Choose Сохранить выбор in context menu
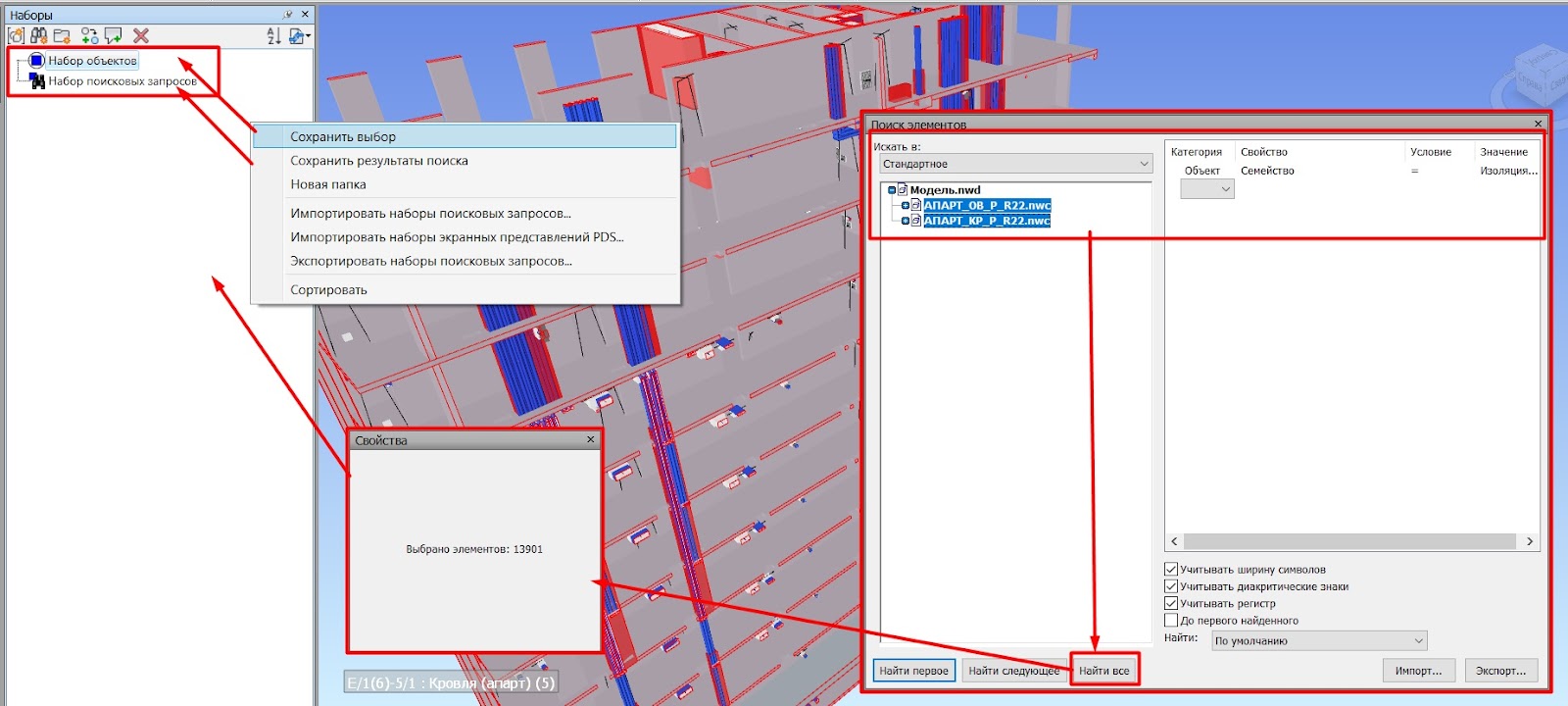 click(465, 137)
